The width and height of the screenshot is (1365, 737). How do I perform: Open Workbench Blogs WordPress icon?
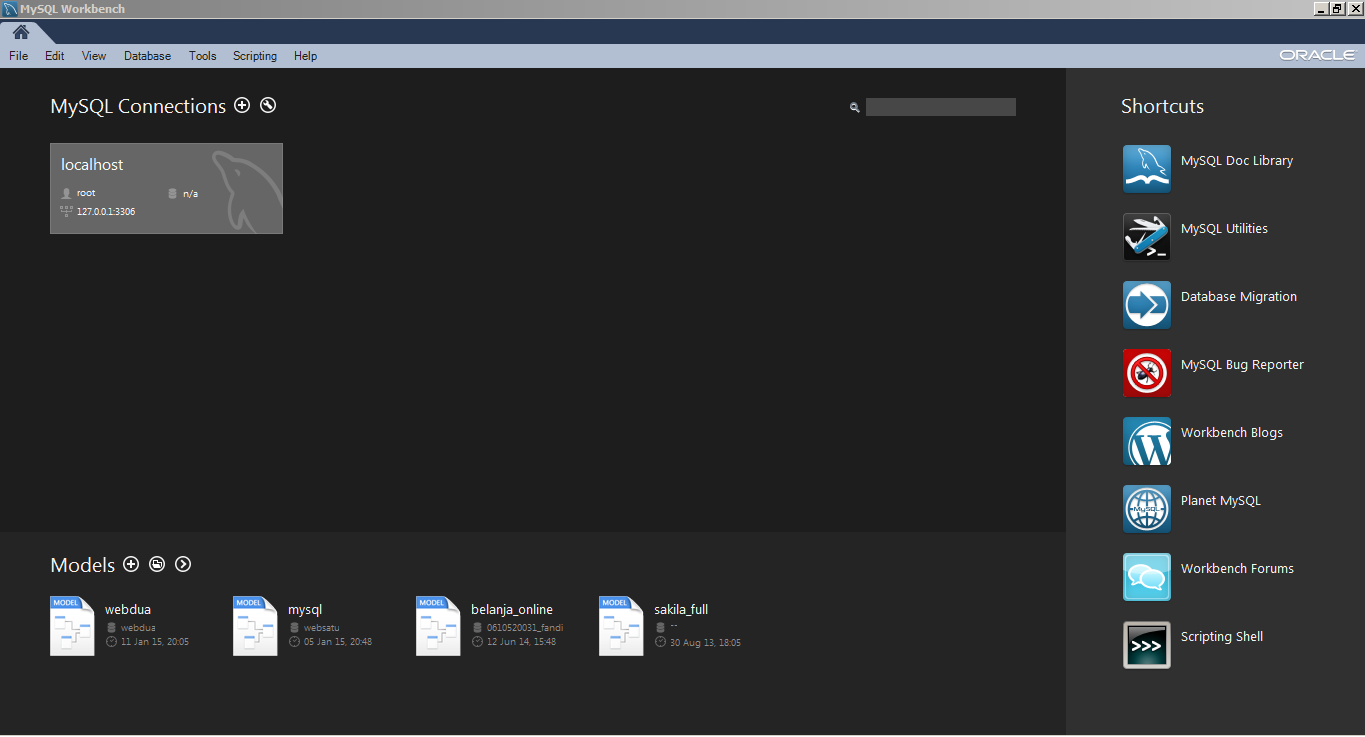click(x=1147, y=441)
